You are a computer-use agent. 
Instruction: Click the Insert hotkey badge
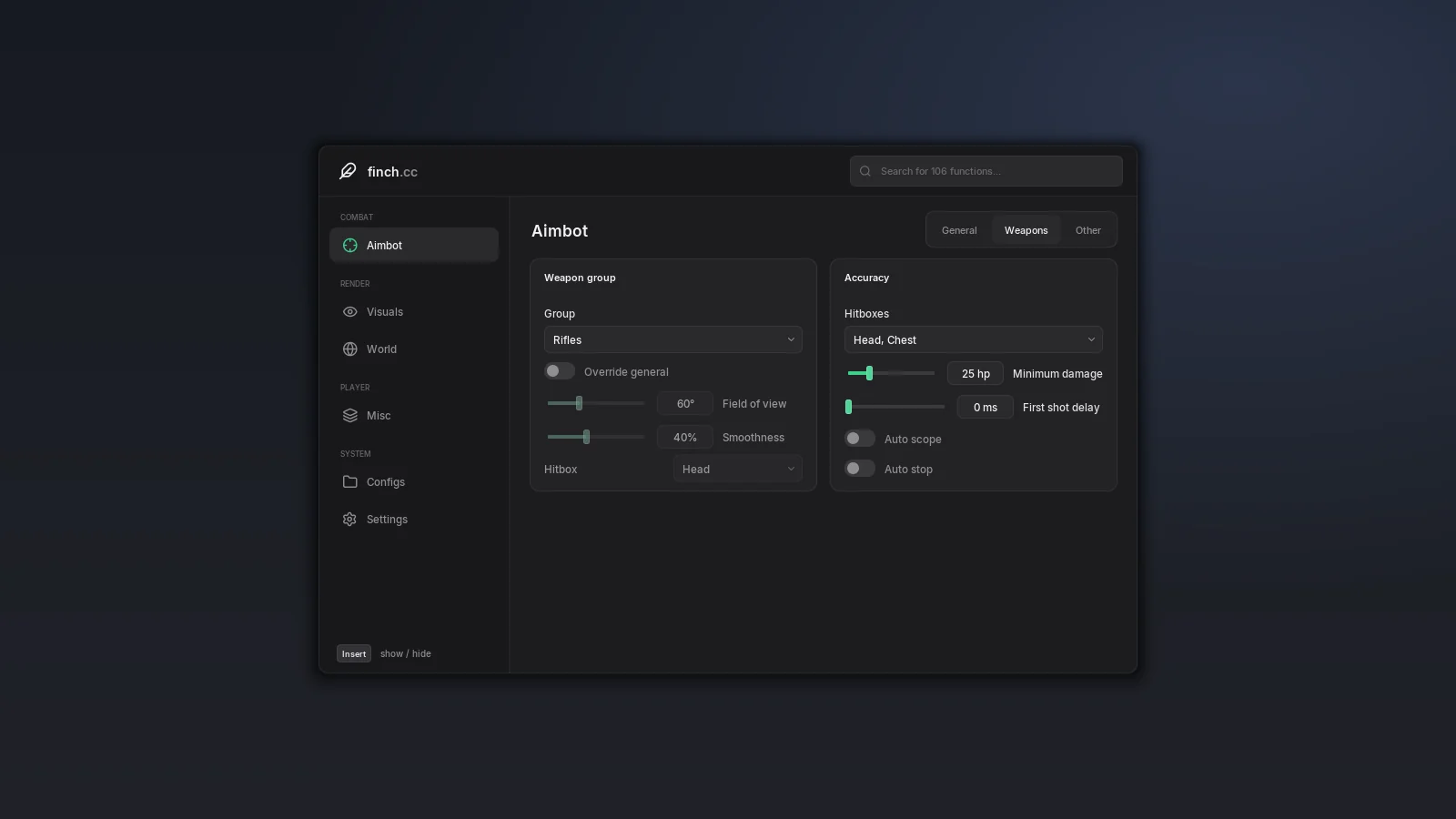click(x=354, y=653)
